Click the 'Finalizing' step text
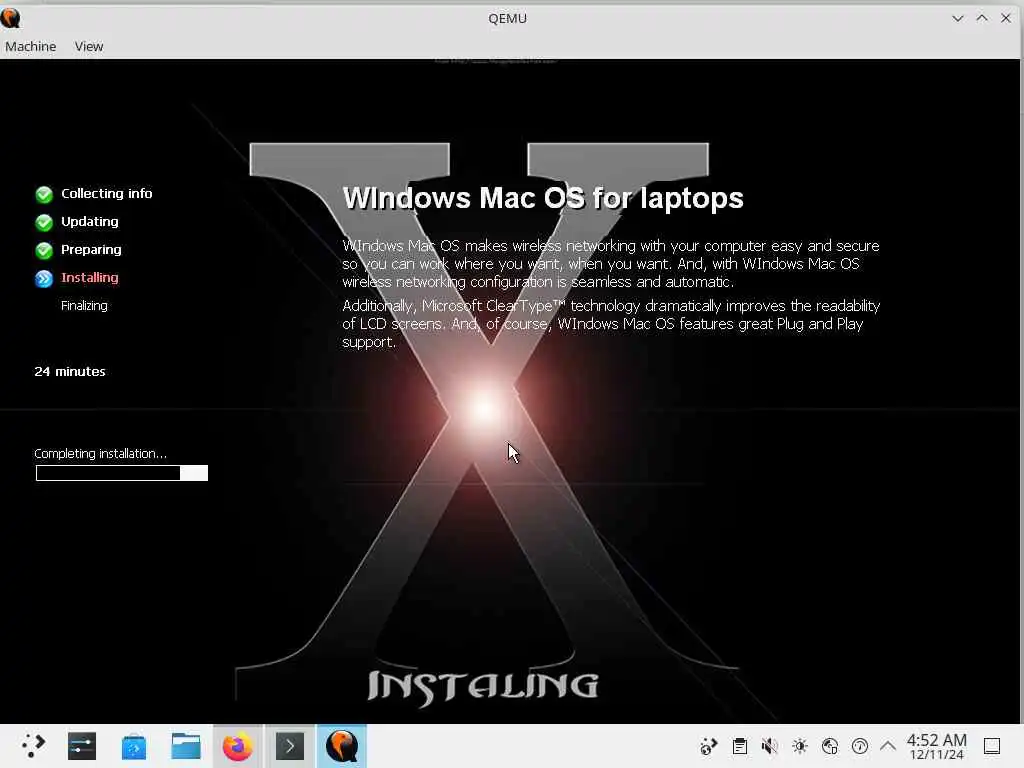The image size is (1024, 768). tap(84, 306)
